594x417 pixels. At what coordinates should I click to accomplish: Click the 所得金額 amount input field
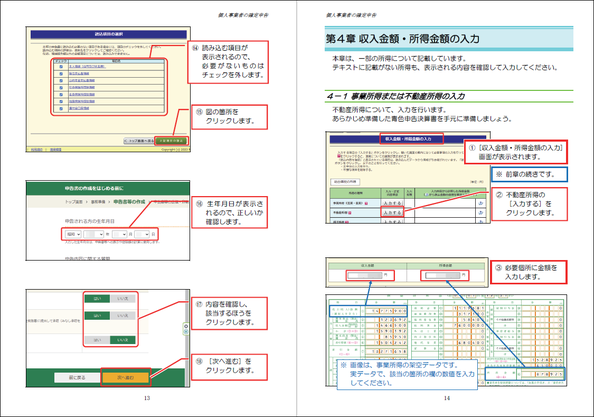pyautogui.click(x=442, y=275)
